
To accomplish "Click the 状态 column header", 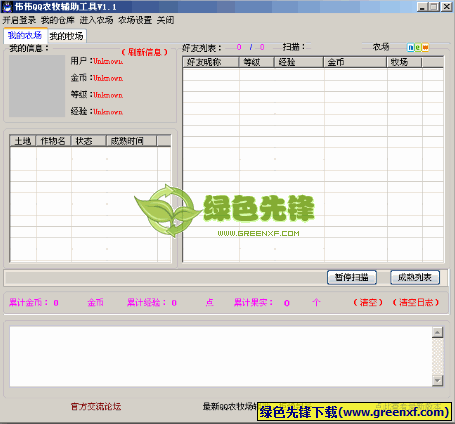I will [x=89, y=141].
